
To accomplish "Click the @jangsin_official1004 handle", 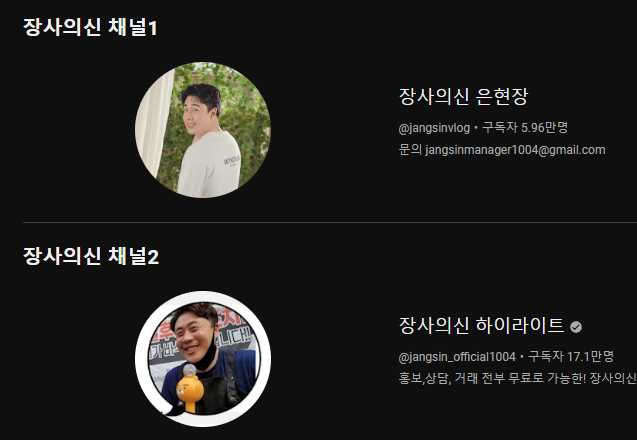I will pos(457,357).
